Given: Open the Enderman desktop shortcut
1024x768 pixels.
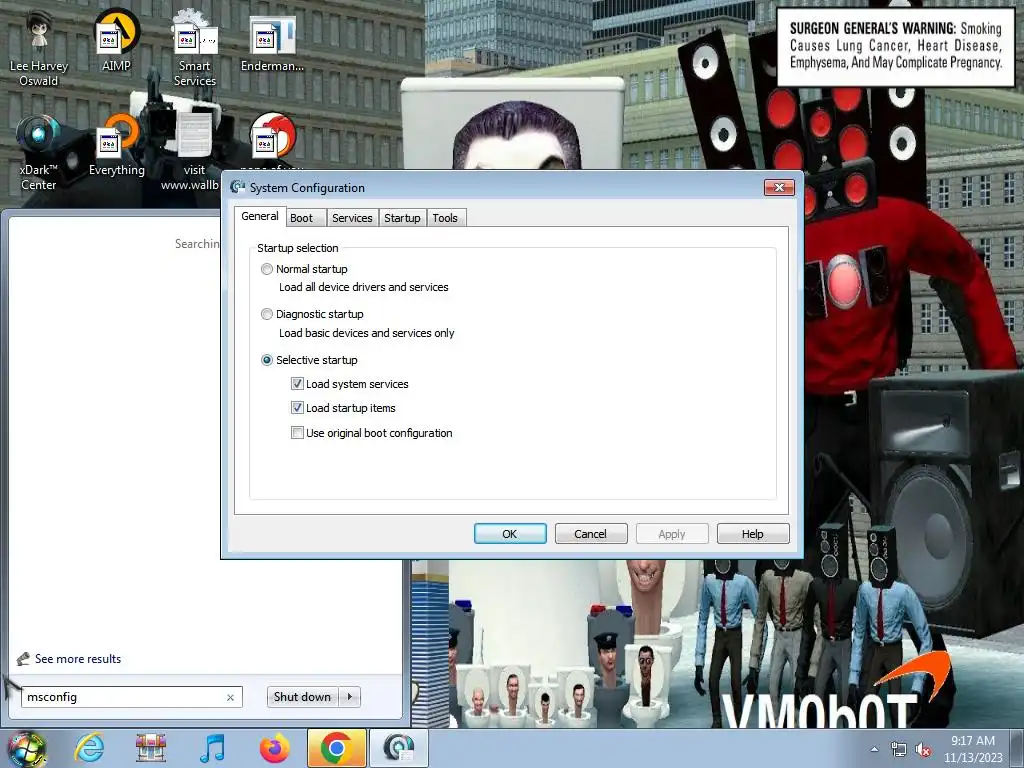Looking at the screenshot, I should coord(272,42).
